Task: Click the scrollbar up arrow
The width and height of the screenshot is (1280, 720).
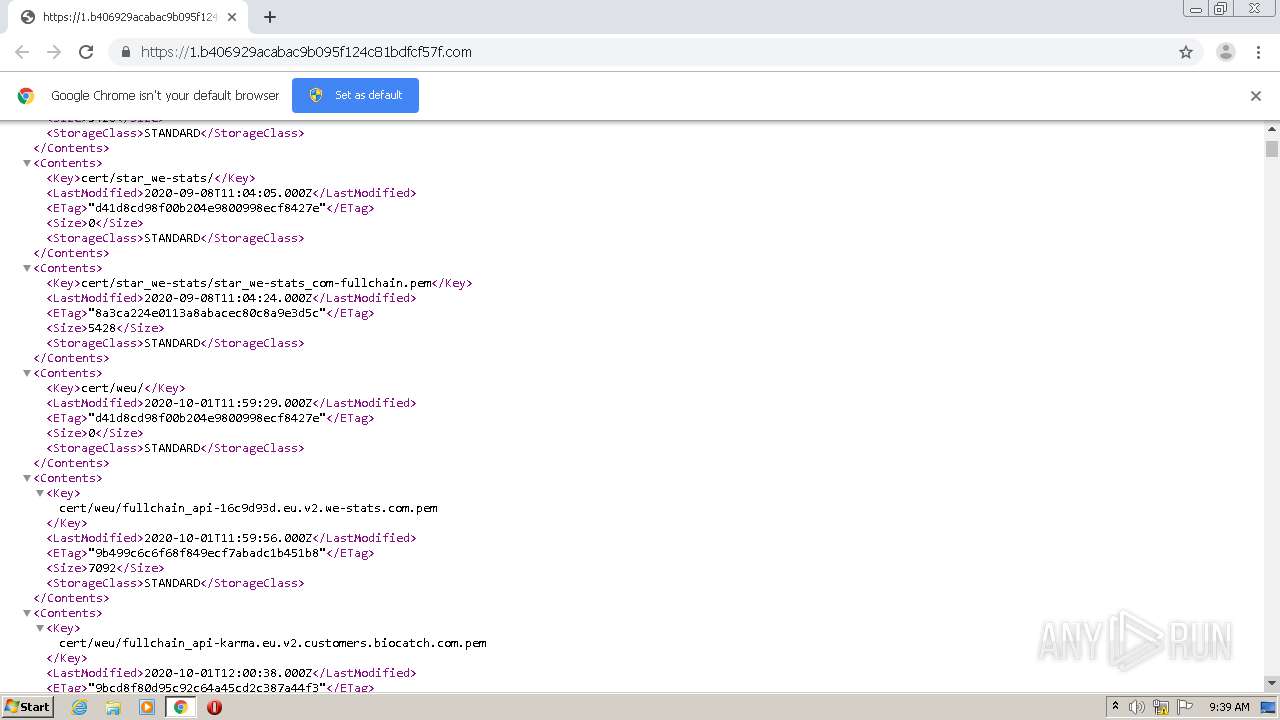Action: tap(1272, 129)
